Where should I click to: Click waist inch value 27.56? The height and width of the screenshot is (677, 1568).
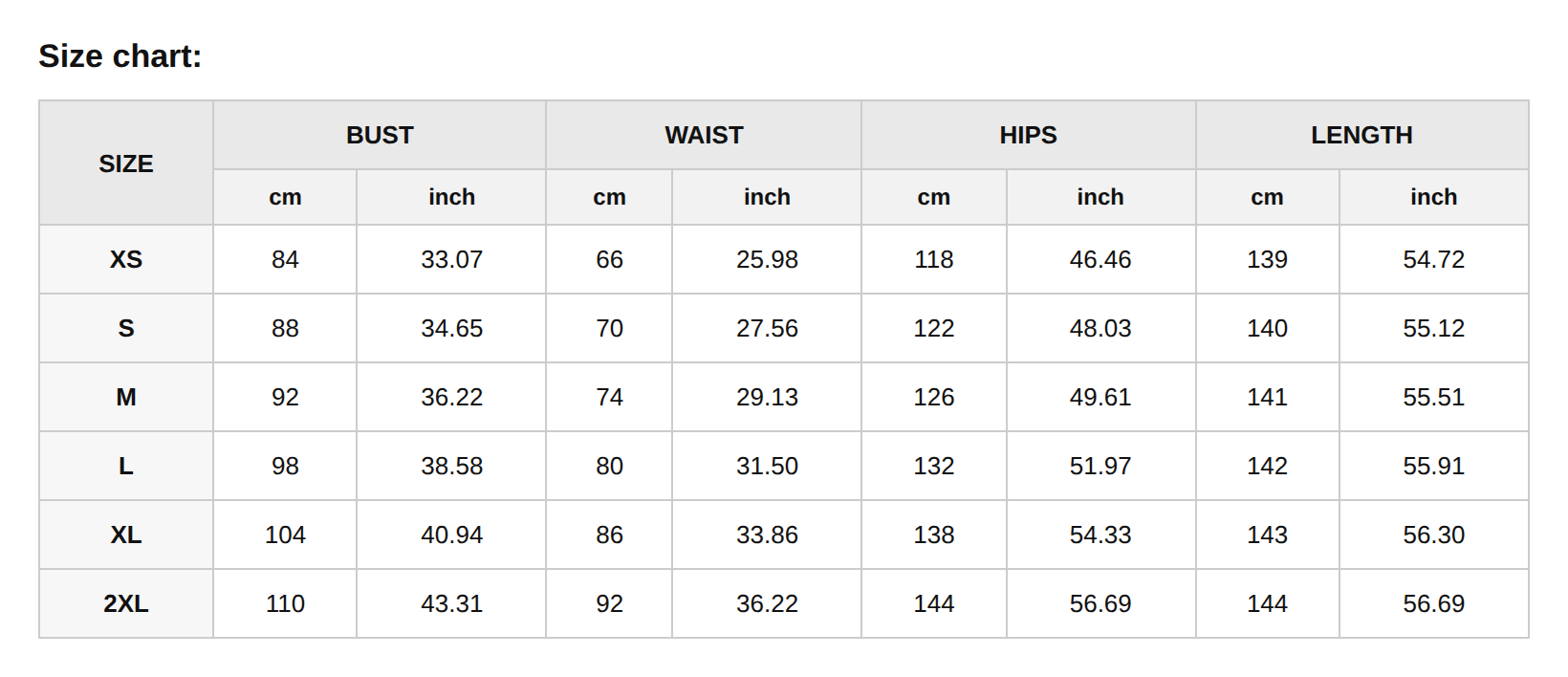(767, 328)
